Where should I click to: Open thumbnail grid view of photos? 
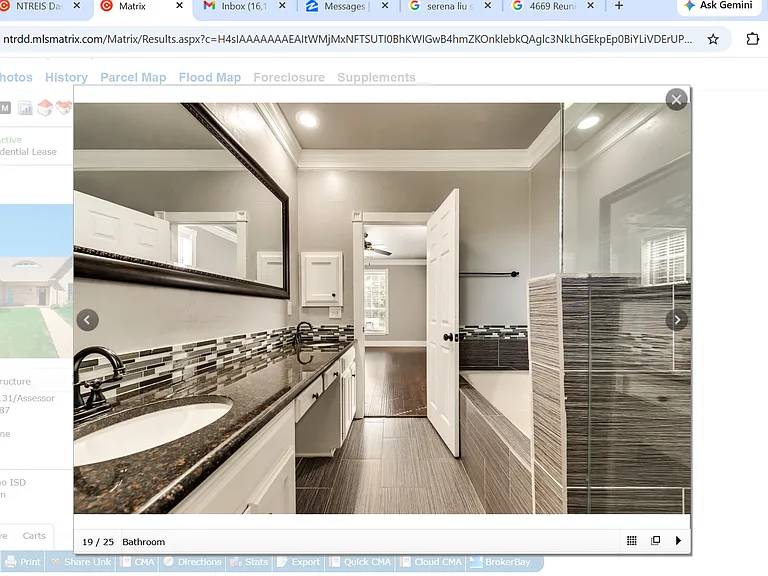pyautogui.click(x=632, y=540)
